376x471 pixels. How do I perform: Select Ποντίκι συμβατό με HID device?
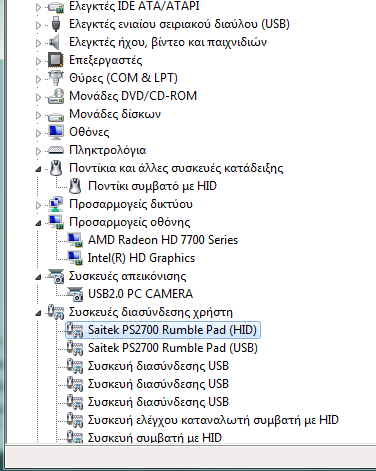tap(152, 186)
